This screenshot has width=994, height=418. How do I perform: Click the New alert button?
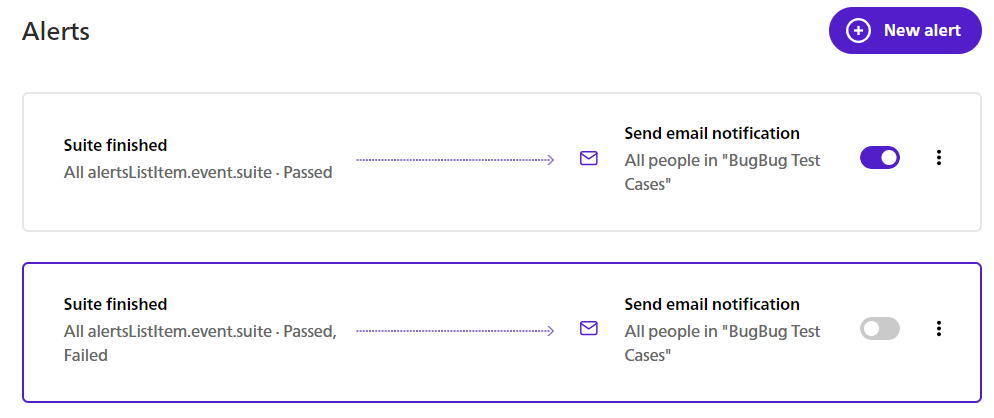[x=905, y=30]
